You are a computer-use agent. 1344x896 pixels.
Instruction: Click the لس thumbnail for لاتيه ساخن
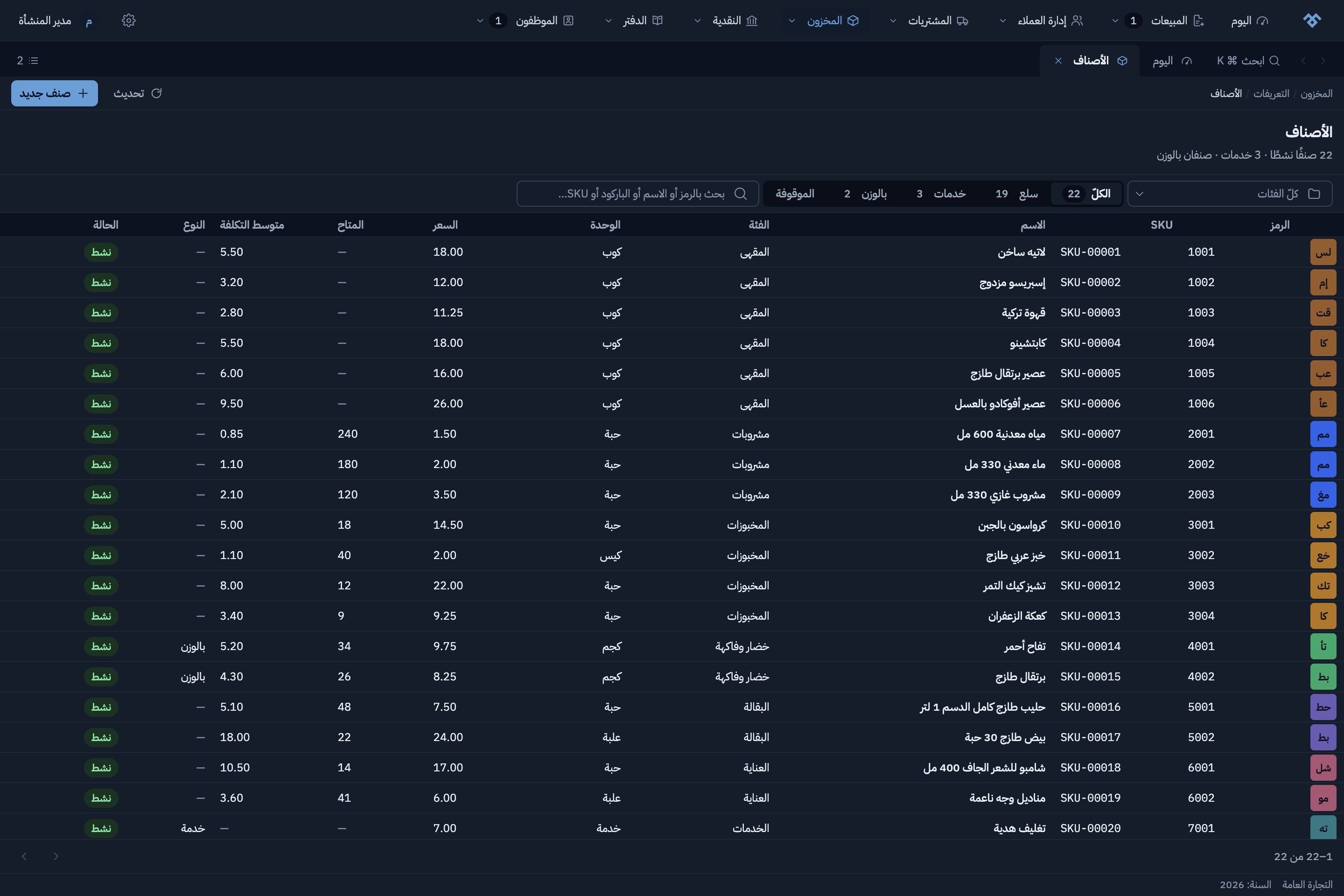pyautogui.click(x=1323, y=252)
